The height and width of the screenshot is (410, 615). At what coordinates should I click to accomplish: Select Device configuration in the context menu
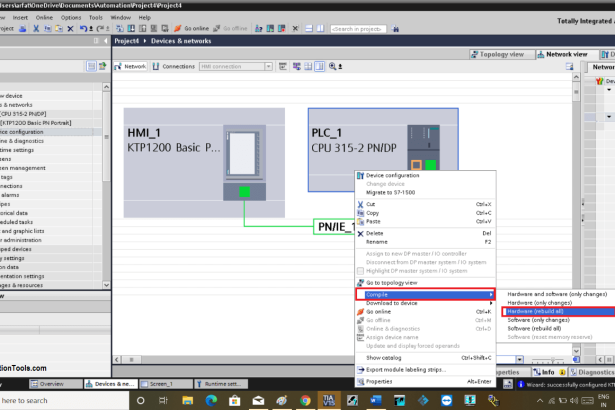393,175
